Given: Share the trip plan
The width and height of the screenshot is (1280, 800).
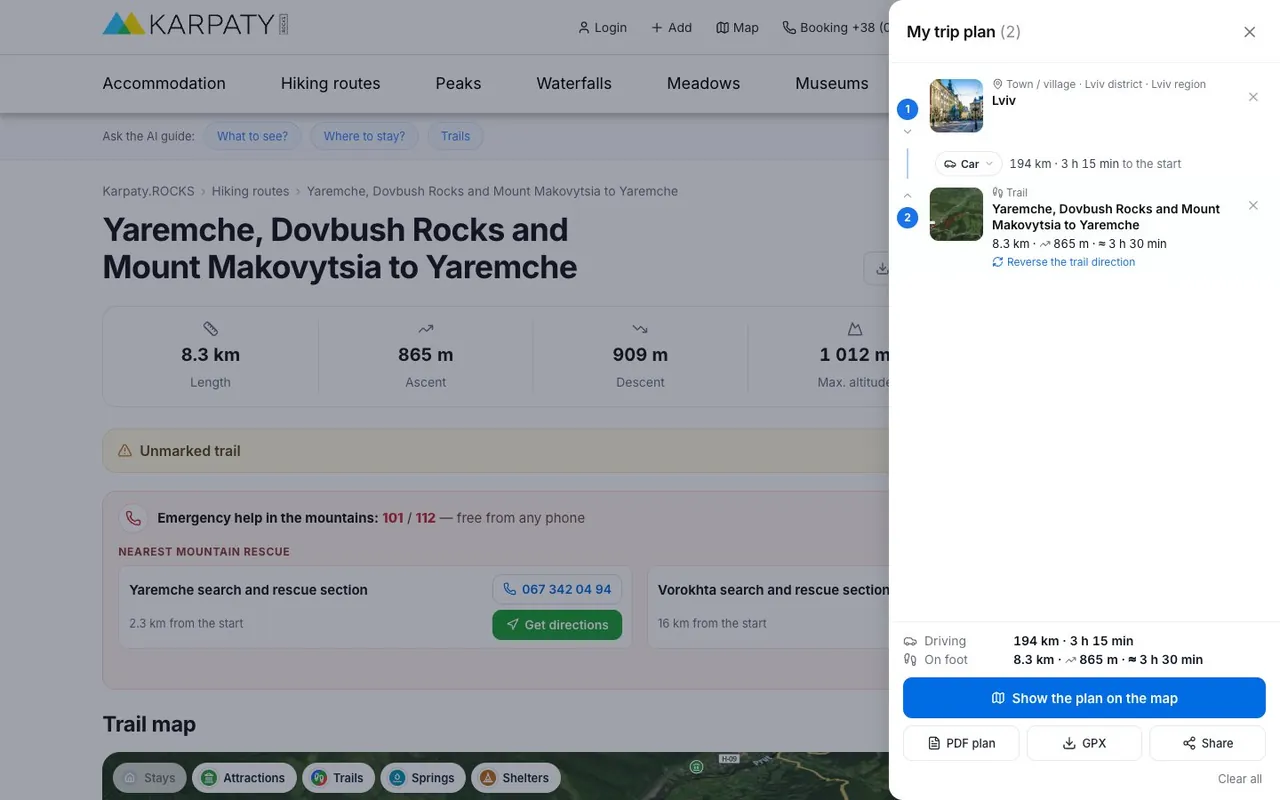Looking at the screenshot, I should (1207, 743).
